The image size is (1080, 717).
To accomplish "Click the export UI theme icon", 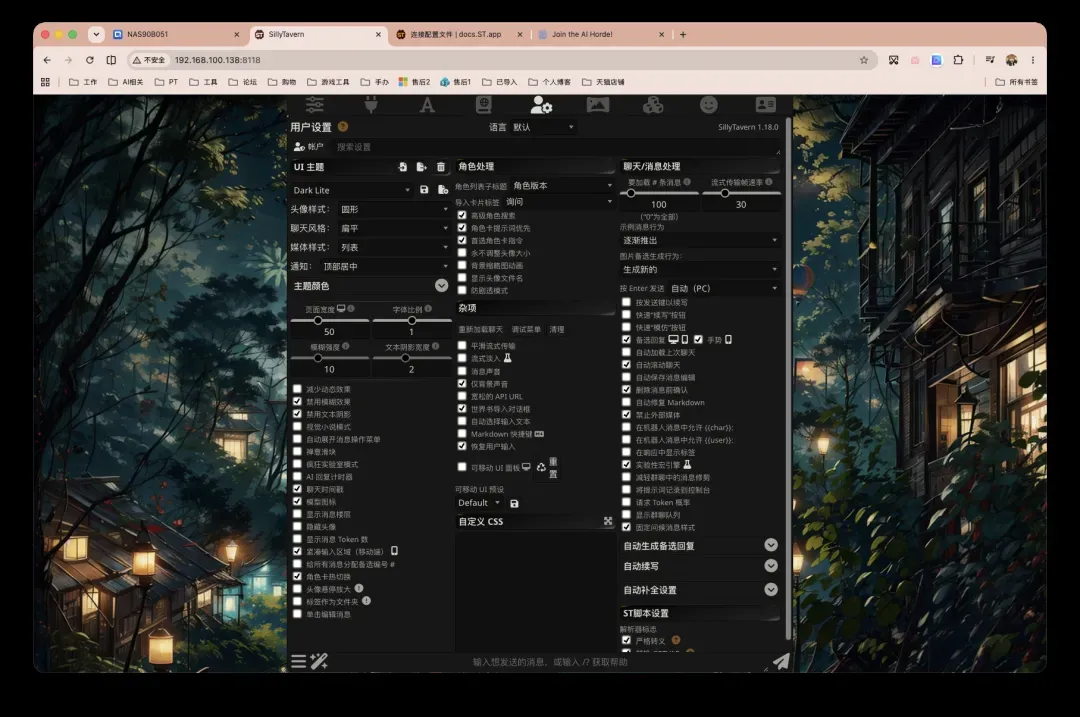I will point(422,167).
